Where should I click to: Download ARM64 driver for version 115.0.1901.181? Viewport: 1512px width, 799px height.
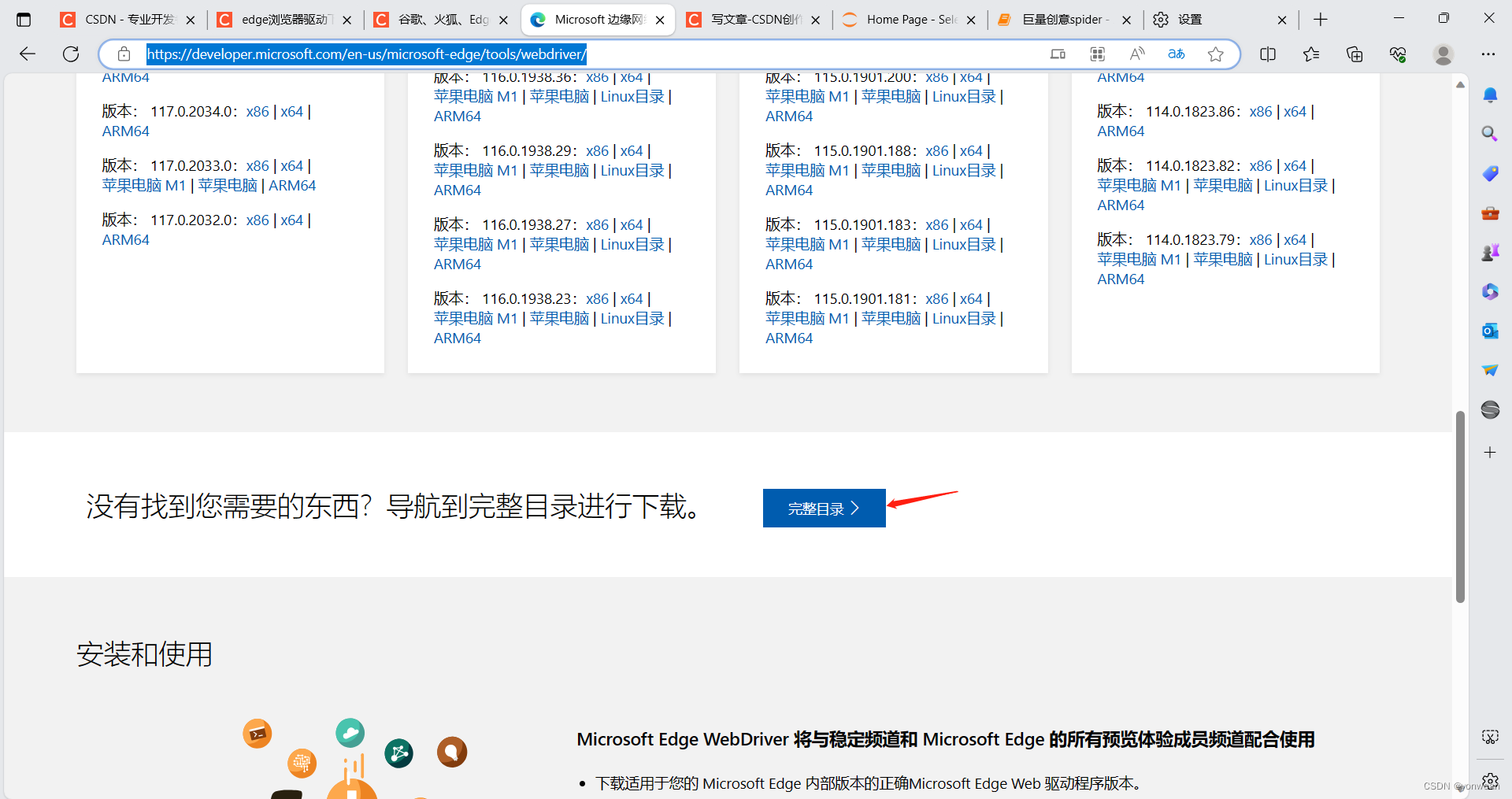click(x=789, y=338)
